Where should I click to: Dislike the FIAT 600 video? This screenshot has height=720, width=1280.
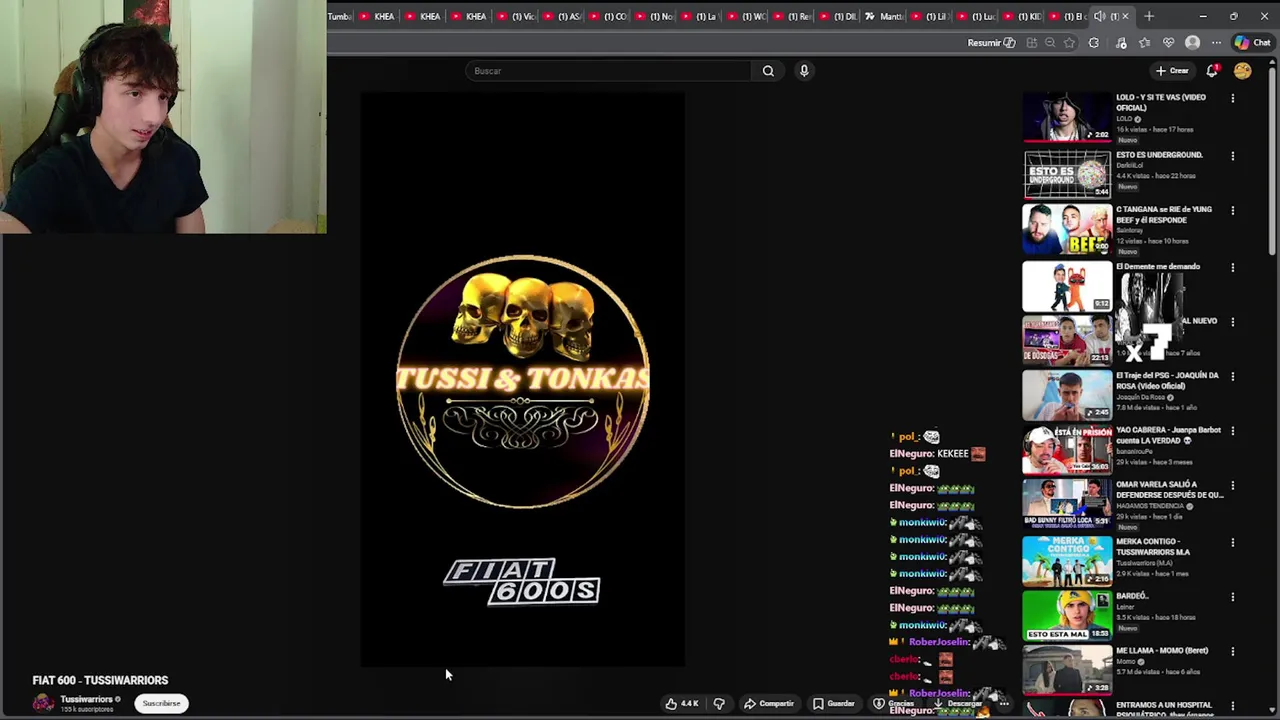coord(719,704)
